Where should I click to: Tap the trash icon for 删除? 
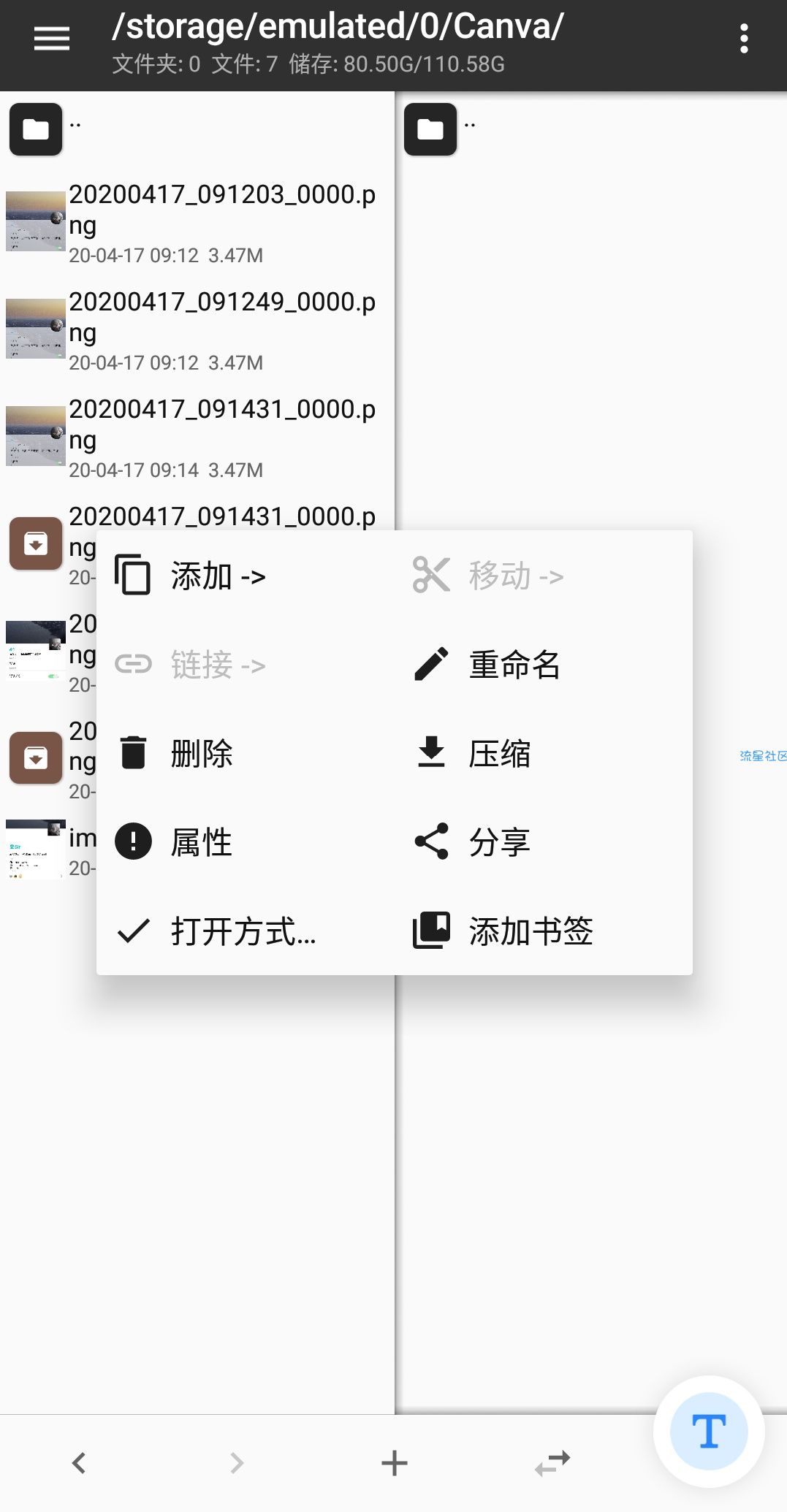pyautogui.click(x=133, y=752)
